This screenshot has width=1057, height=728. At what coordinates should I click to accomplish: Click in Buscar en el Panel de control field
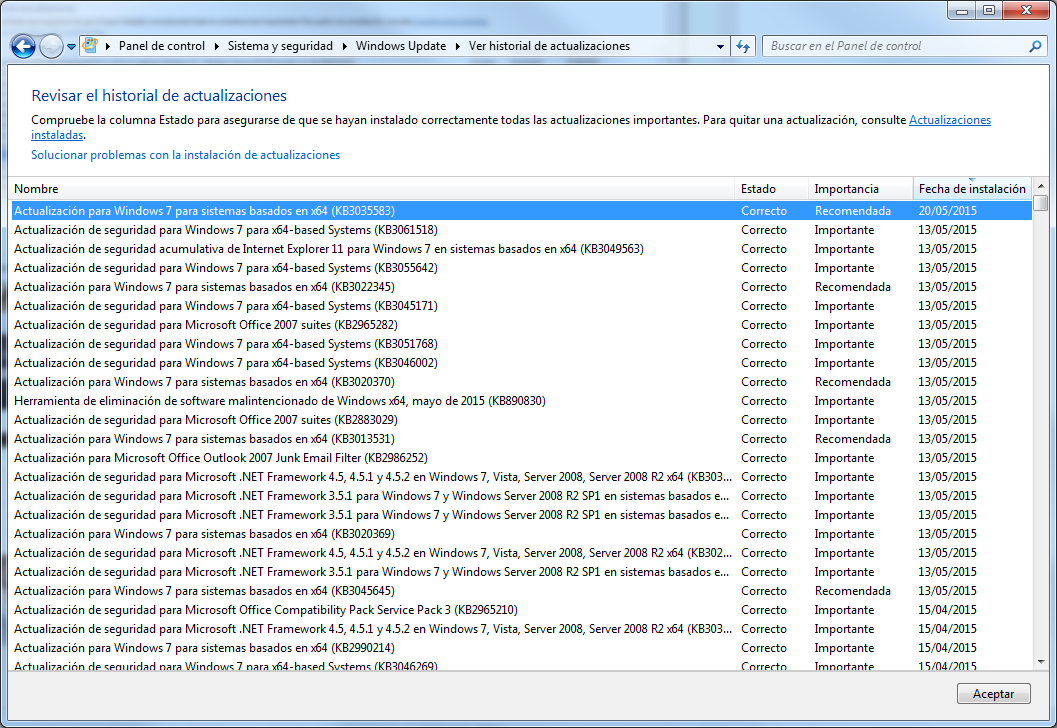tap(895, 46)
